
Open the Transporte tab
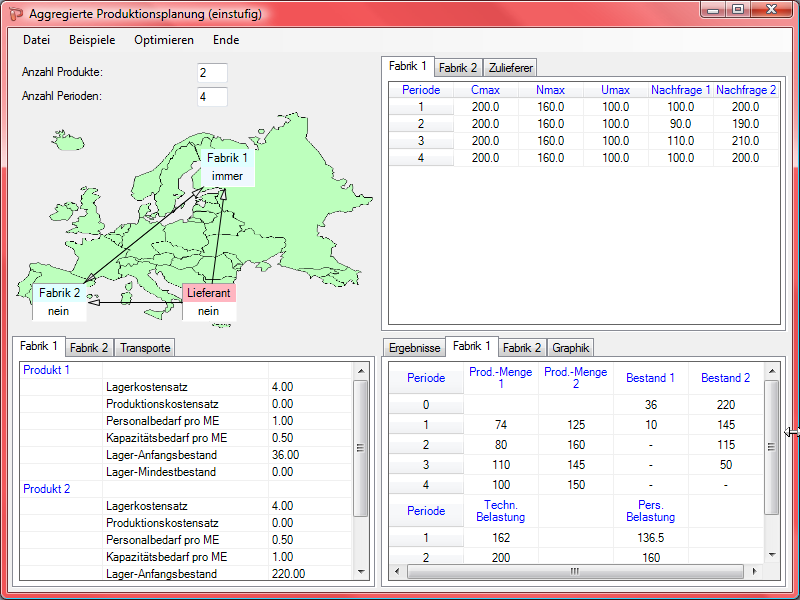[x=145, y=348]
